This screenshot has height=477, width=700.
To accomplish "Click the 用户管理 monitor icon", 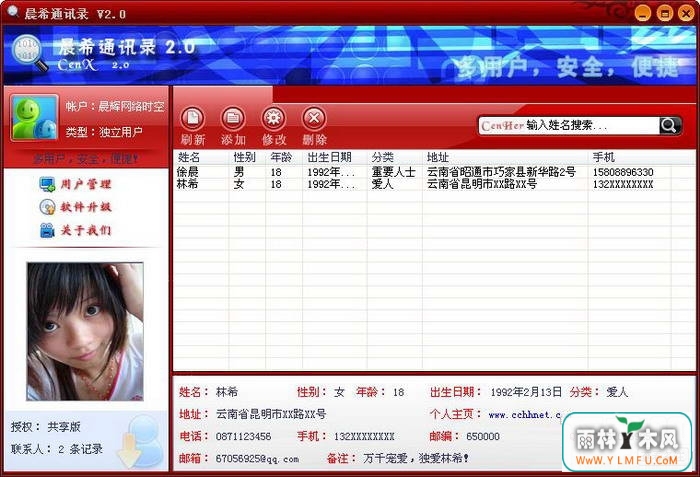I will click(47, 184).
